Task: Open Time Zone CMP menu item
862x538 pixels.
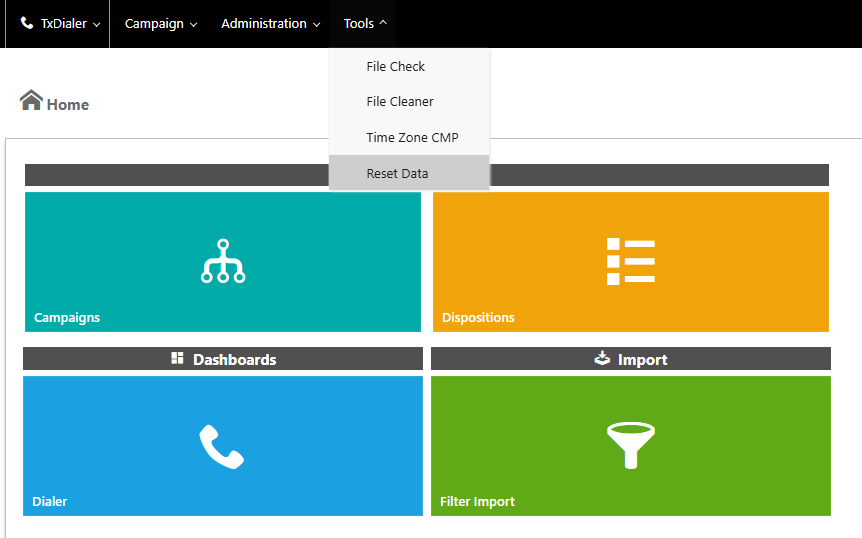Action: pyautogui.click(x=412, y=138)
